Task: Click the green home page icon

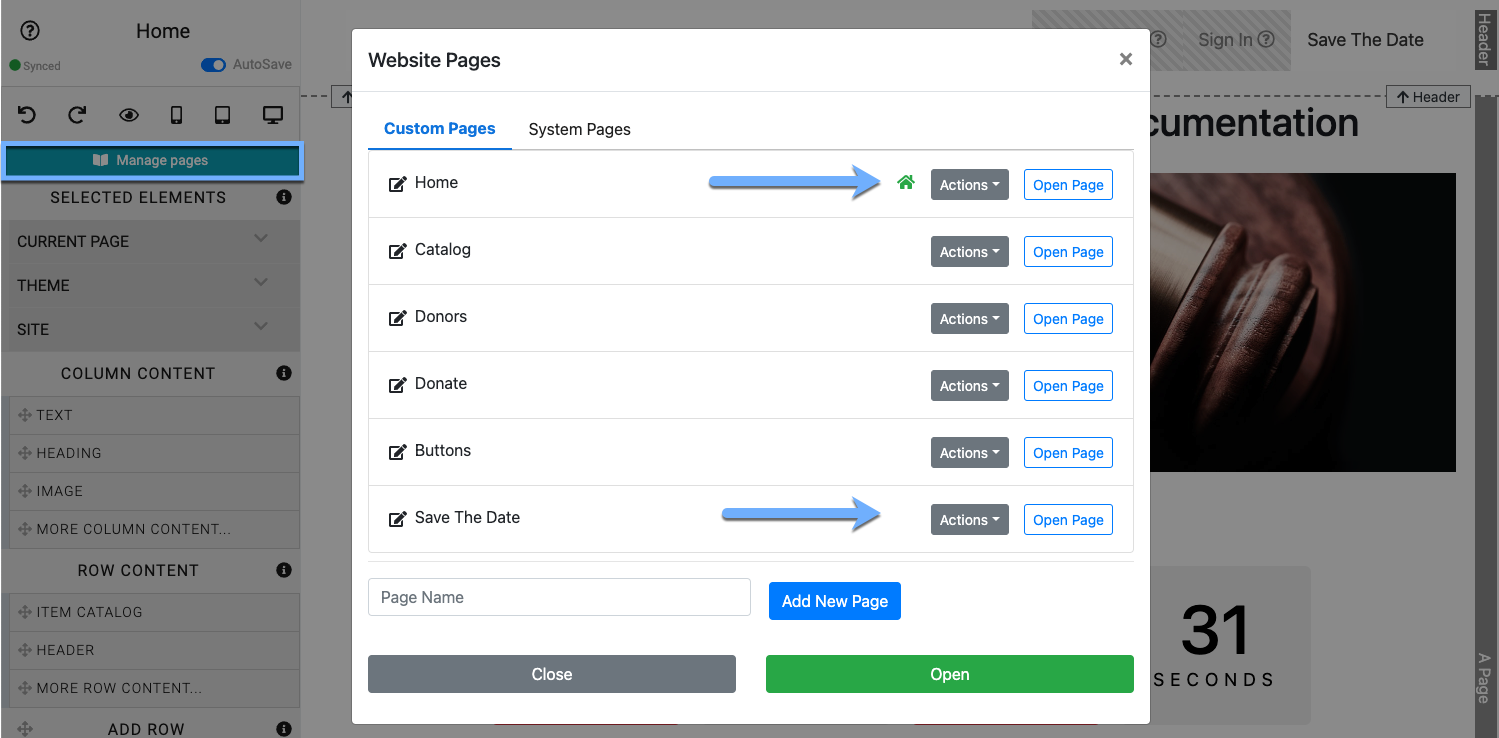Action: tap(906, 183)
